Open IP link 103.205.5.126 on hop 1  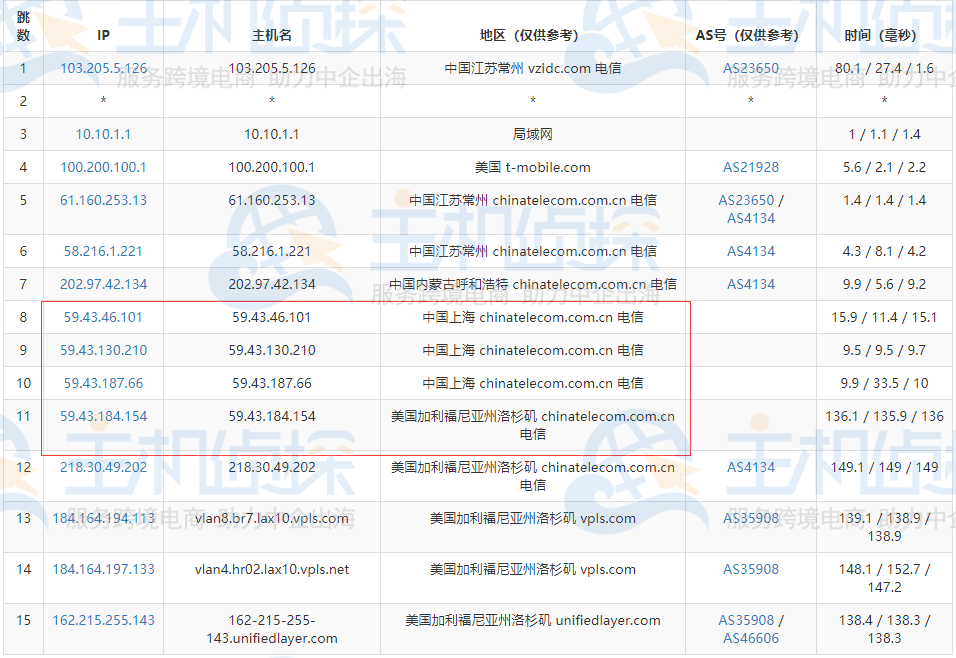pos(103,68)
